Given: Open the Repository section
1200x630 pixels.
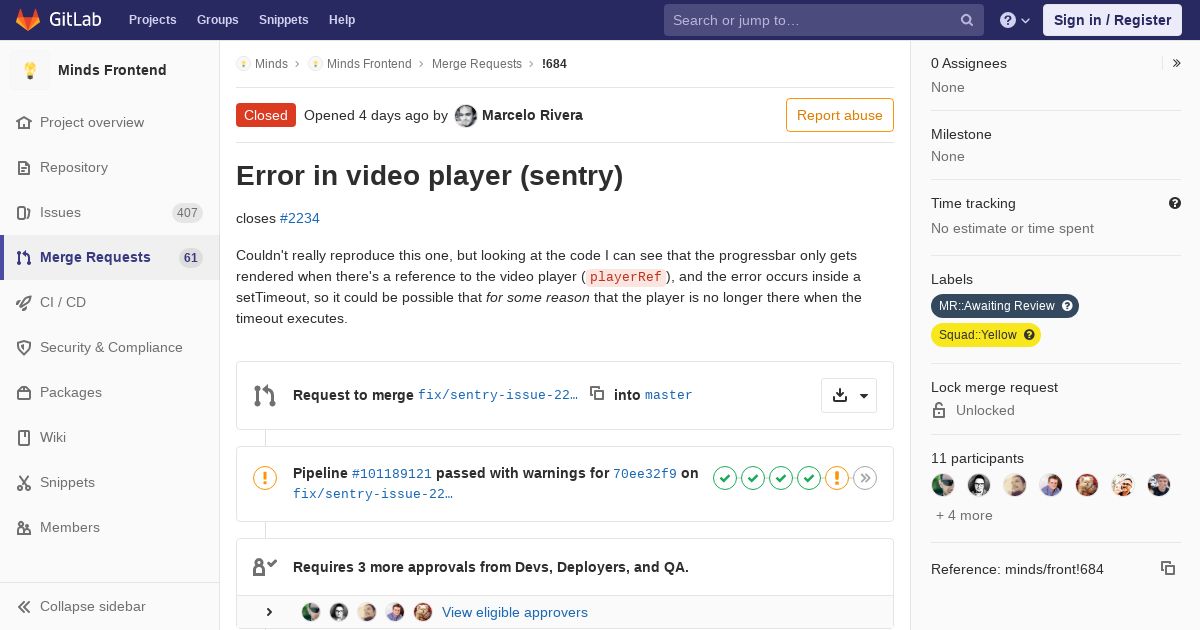Looking at the screenshot, I should point(74,167).
